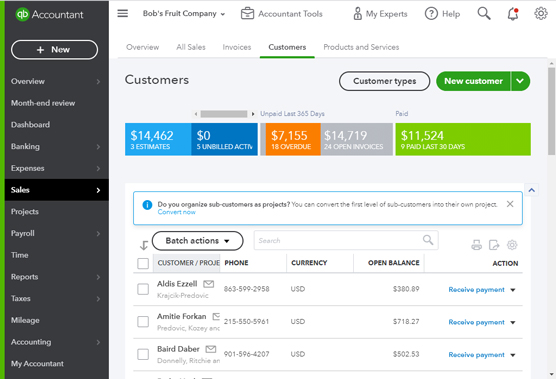The width and height of the screenshot is (556, 379).
Task: Sort by the Open Balance column header
Action: click(x=393, y=263)
